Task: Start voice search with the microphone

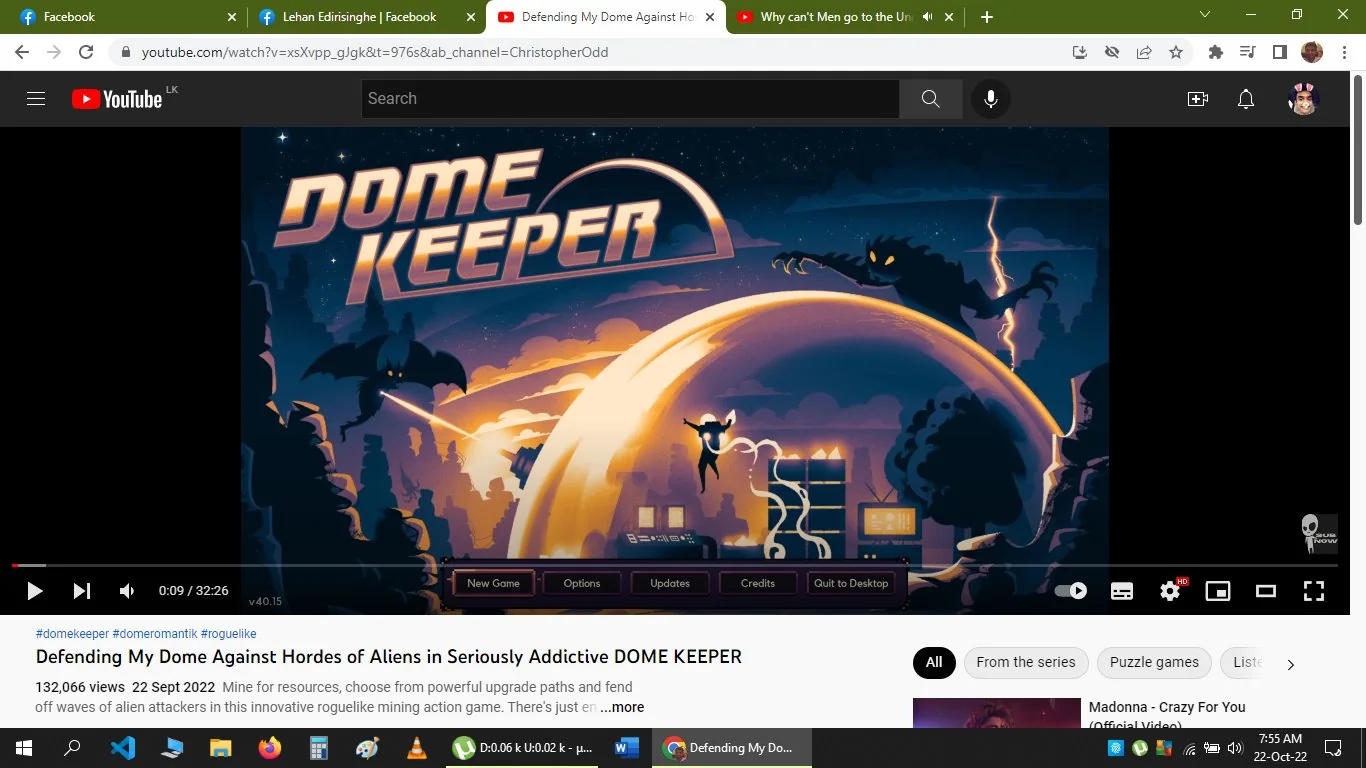Action: pyautogui.click(x=991, y=99)
